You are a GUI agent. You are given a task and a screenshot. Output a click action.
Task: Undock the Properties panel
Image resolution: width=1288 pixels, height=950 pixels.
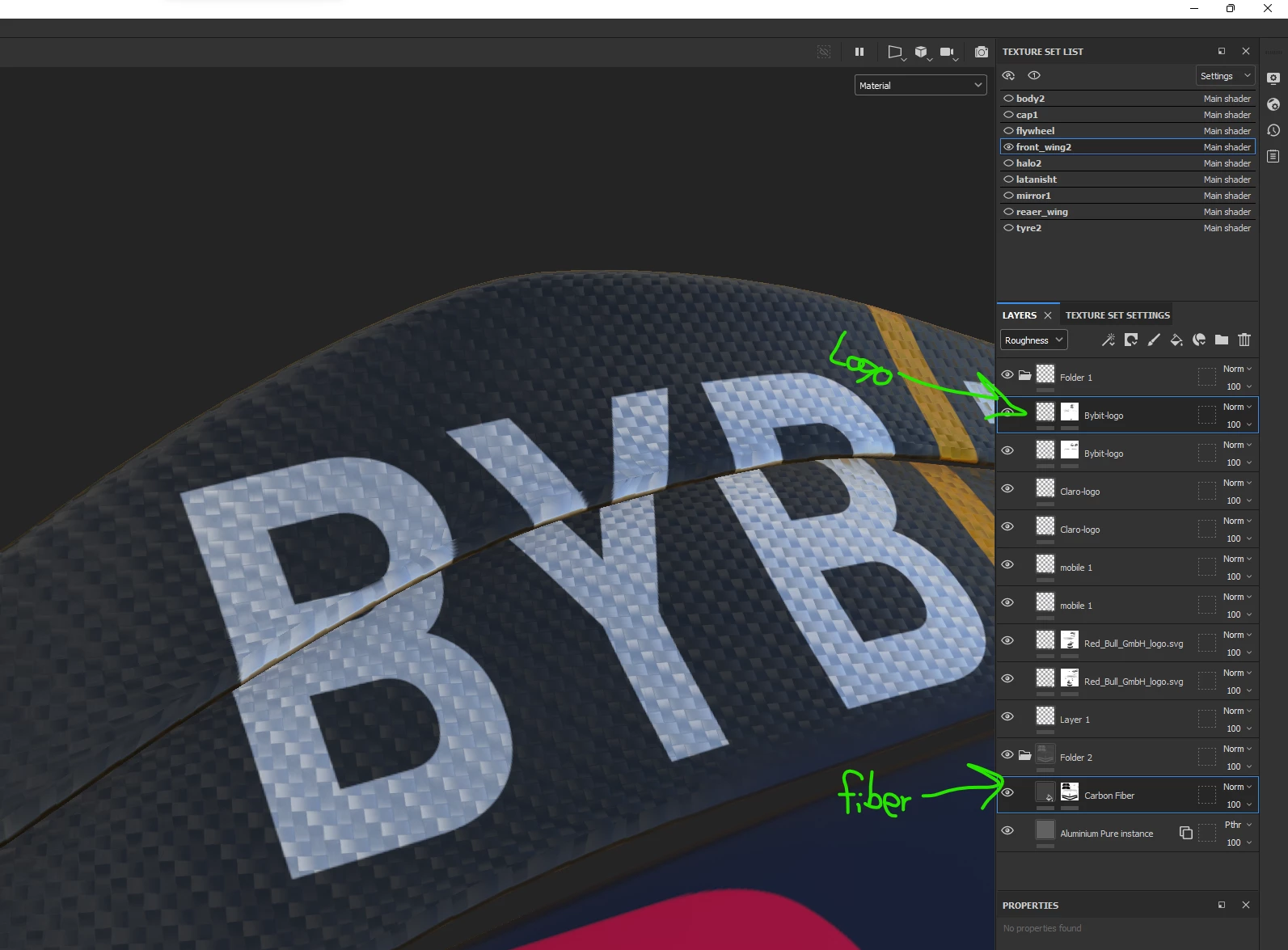[1222, 905]
